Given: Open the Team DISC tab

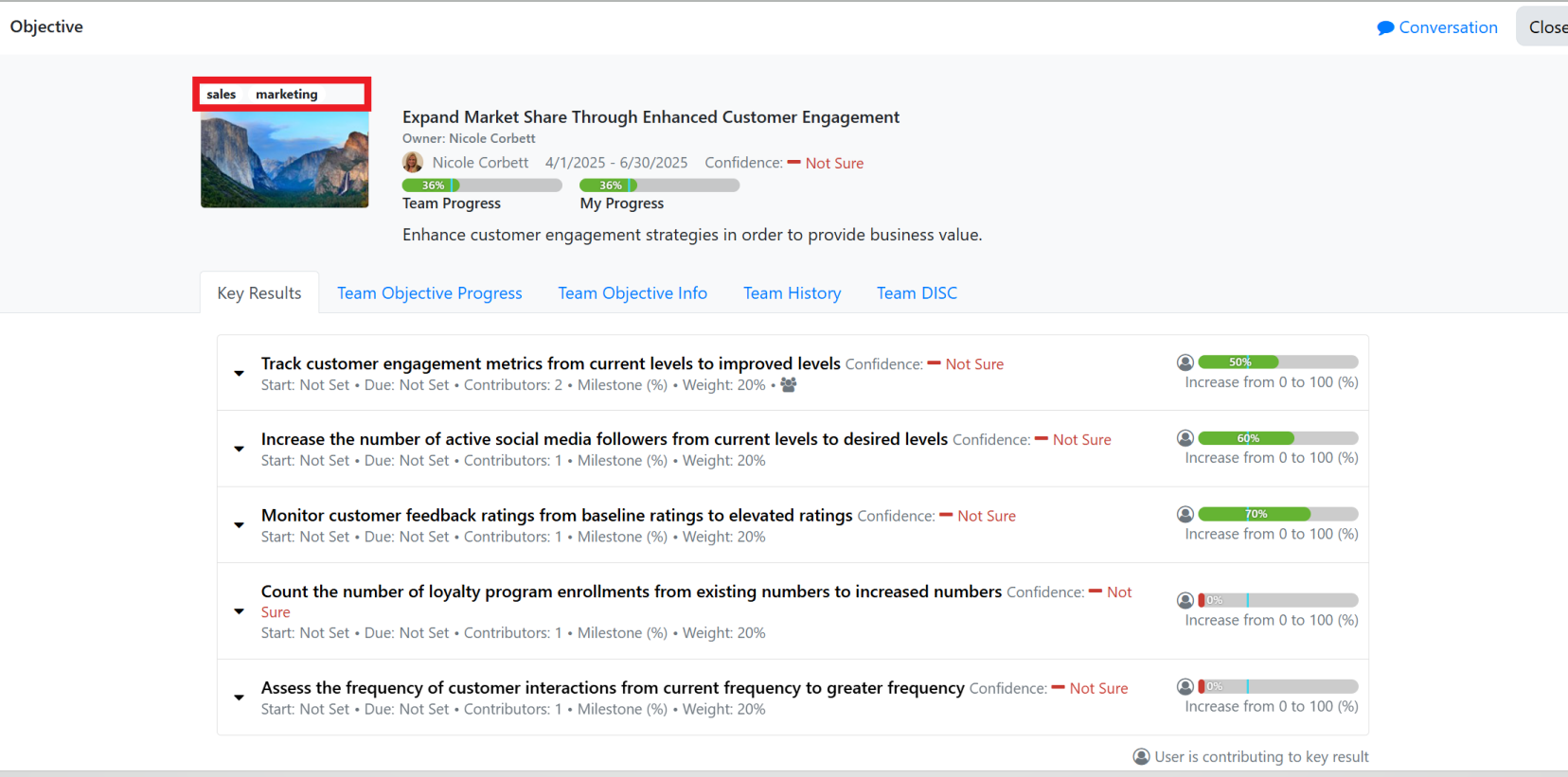Looking at the screenshot, I should click(917, 293).
